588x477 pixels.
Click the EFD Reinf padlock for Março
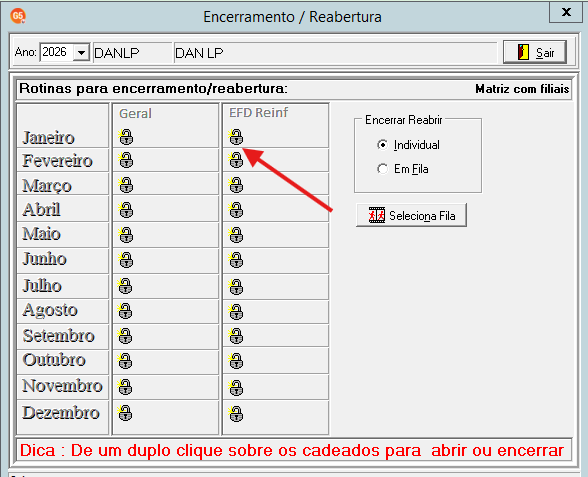pyautogui.click(x=236, y=185)
